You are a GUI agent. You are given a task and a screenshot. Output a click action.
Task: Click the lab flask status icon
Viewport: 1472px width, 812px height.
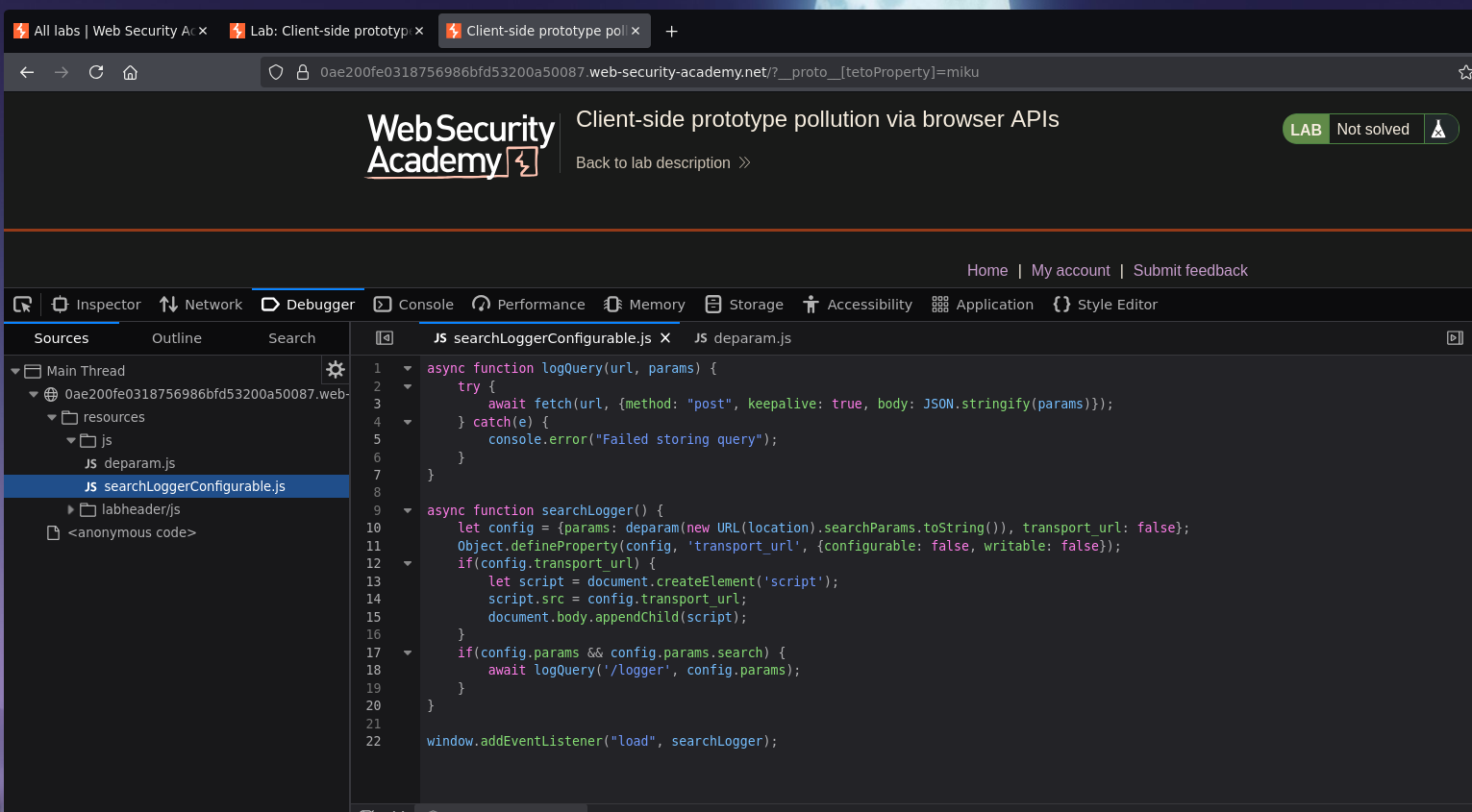tap(1438, 129)
